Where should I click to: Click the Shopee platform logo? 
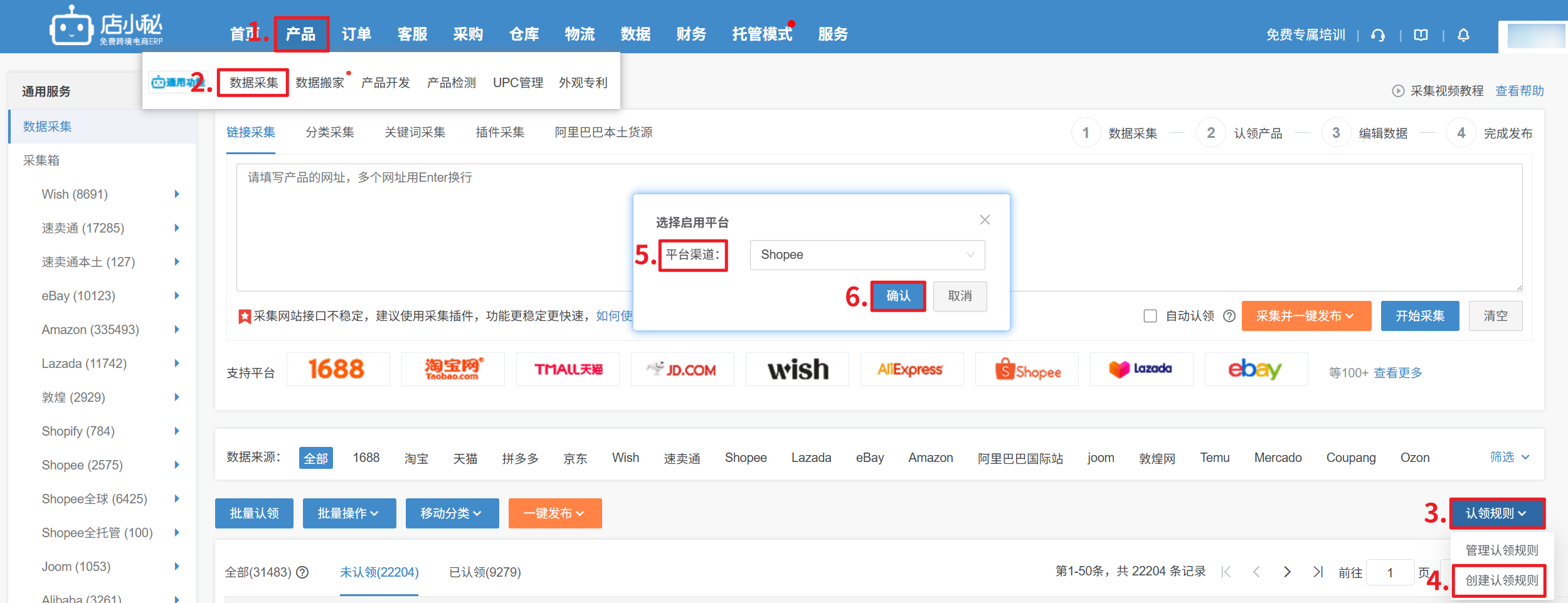pyautogui.click(x=1027, y=369)
